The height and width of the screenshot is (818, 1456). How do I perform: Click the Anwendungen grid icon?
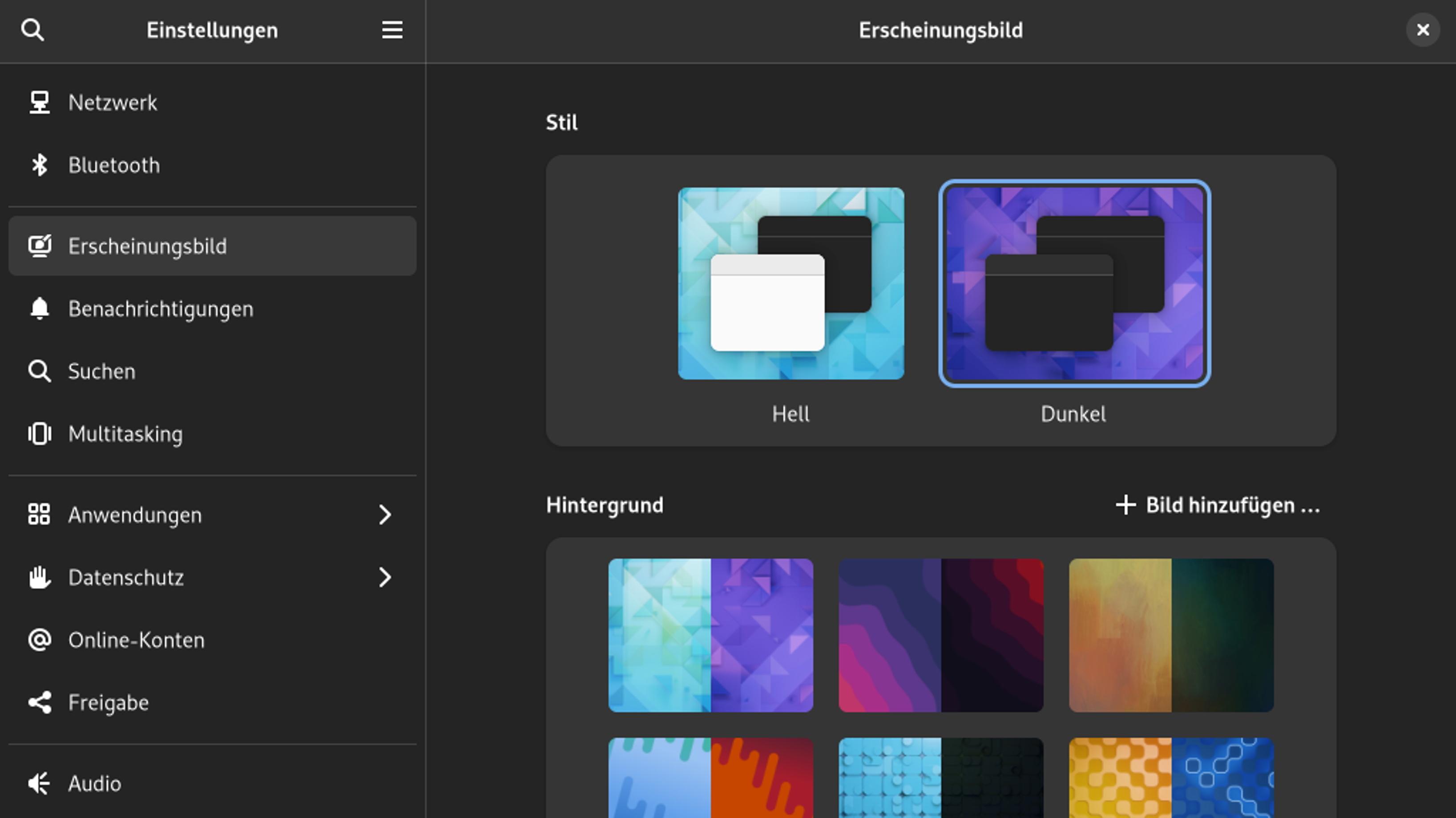coord(40,515)
